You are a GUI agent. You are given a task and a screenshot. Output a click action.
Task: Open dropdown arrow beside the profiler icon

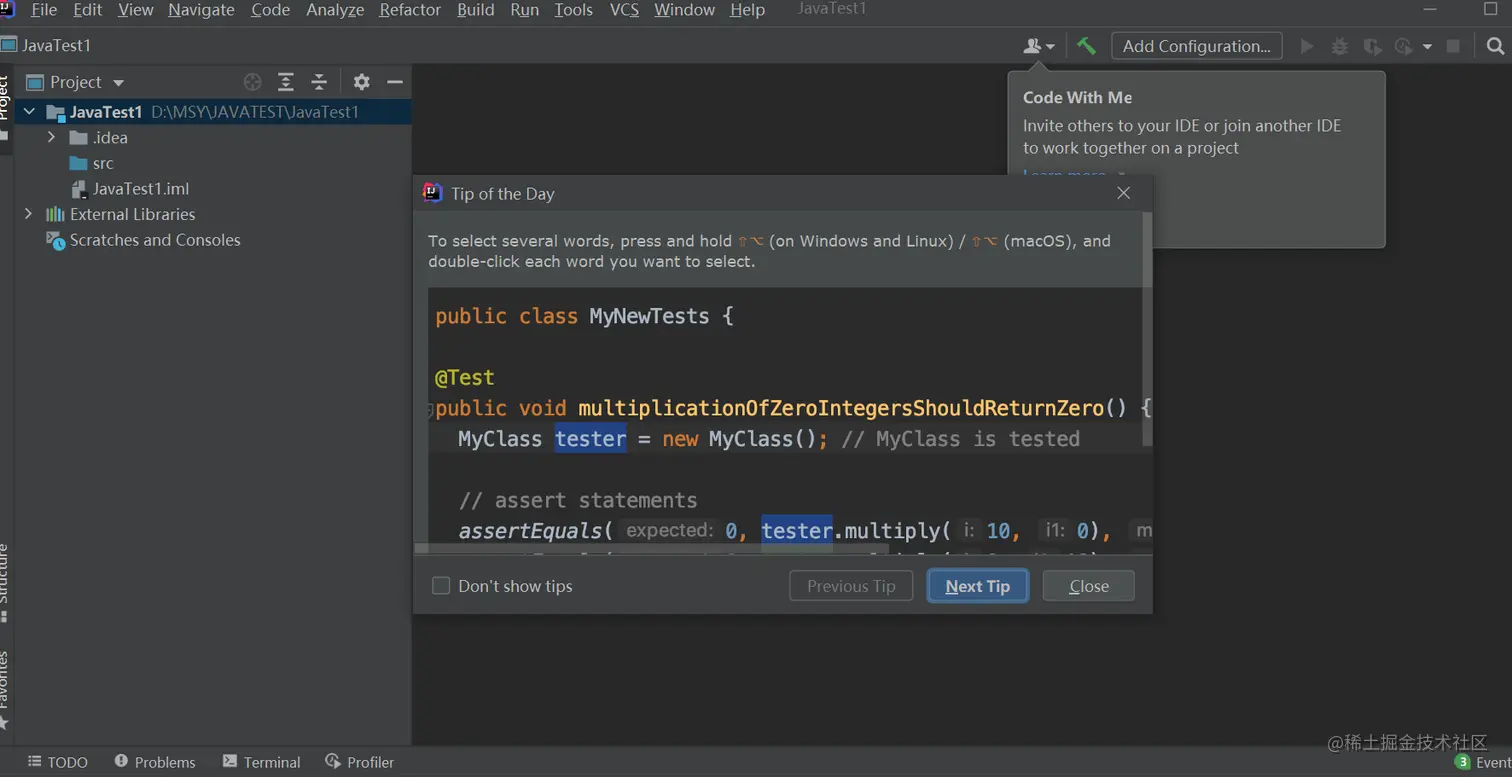[1427, 46]
